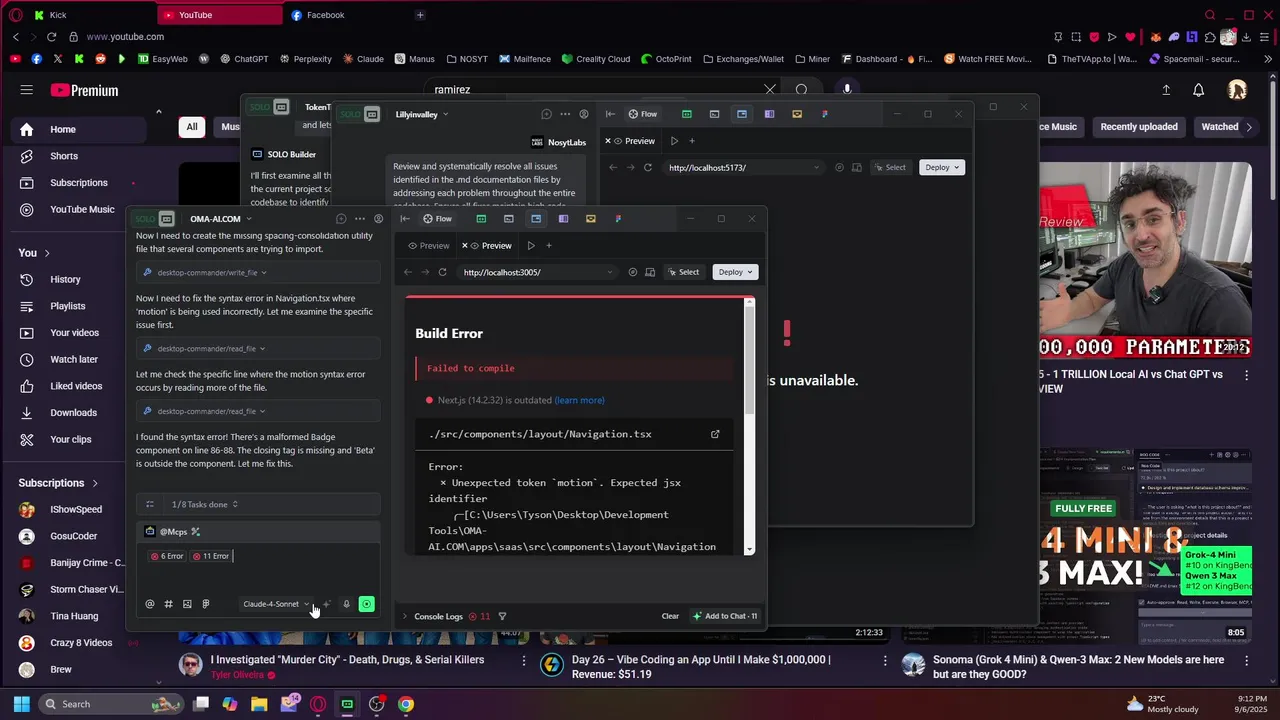Close the active Preview tab in OMA-AI.COM window
This screenshot has width=1280, height=720.
[x=464, y=245]
